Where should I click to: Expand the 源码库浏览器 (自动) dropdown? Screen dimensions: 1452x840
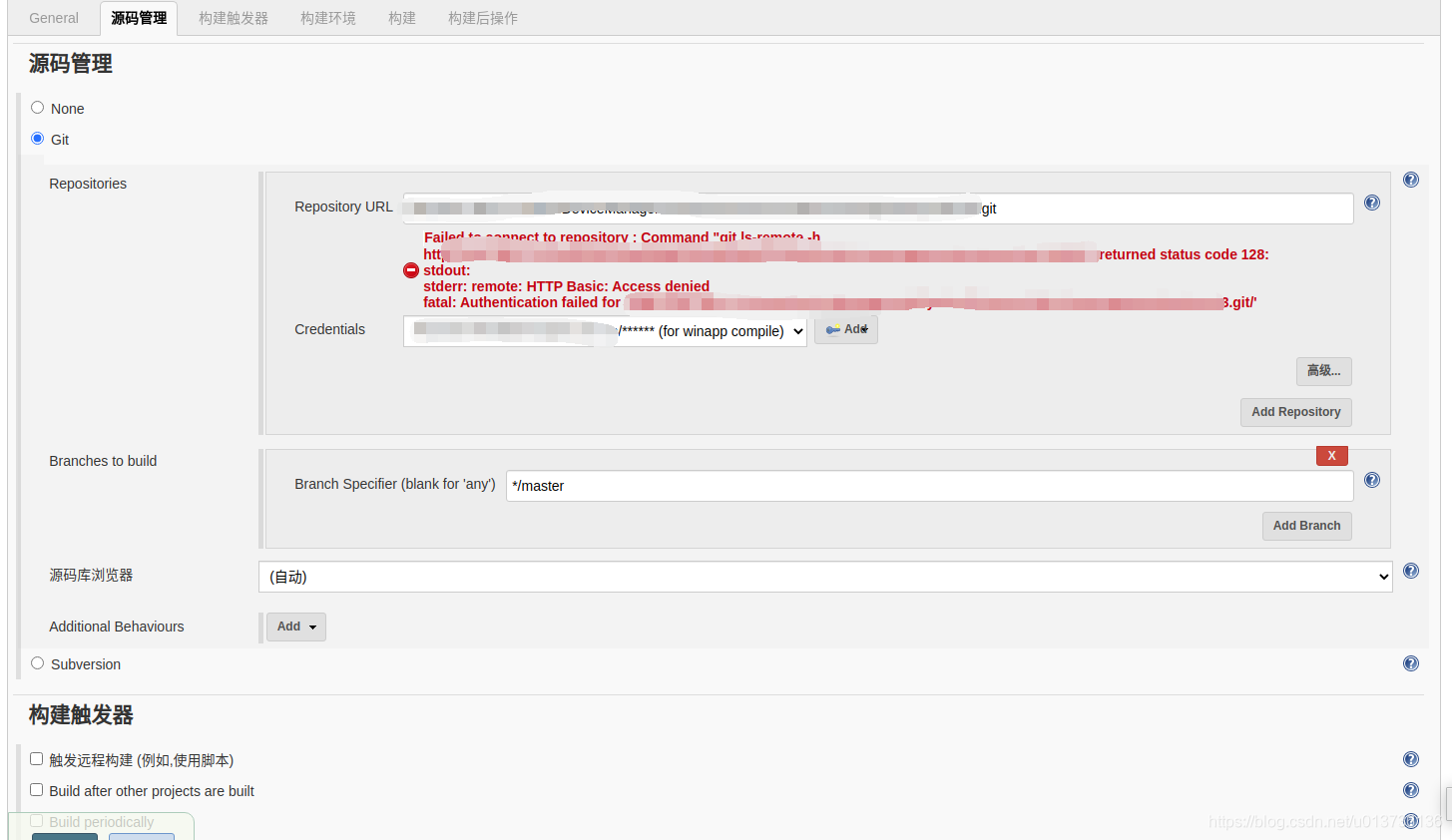tap(825, 577)
